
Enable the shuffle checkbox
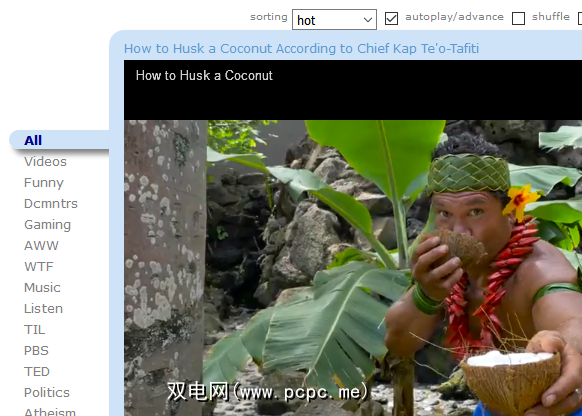518,18
